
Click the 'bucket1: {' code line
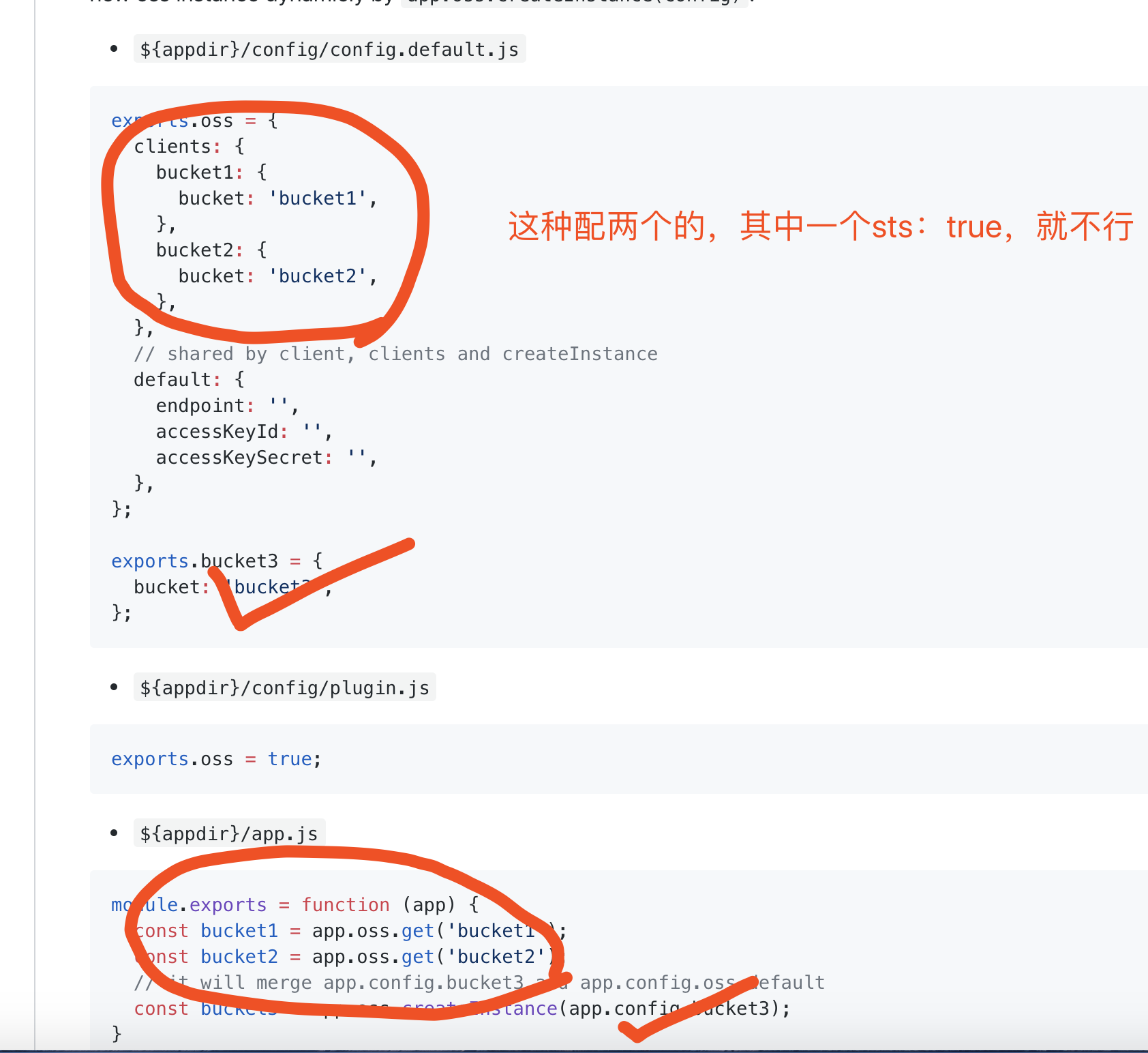tap(211, 173)
